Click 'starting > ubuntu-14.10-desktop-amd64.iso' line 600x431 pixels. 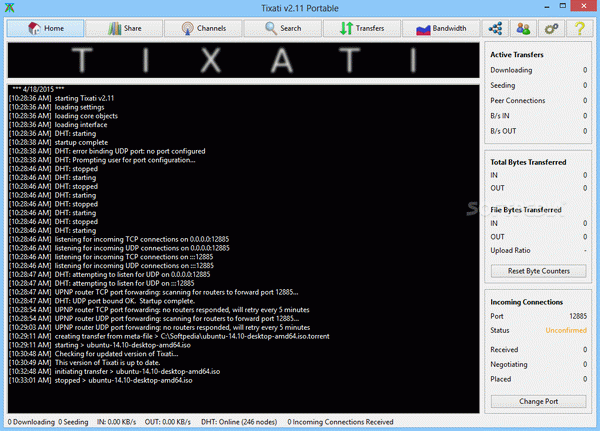tap(100, 345)
